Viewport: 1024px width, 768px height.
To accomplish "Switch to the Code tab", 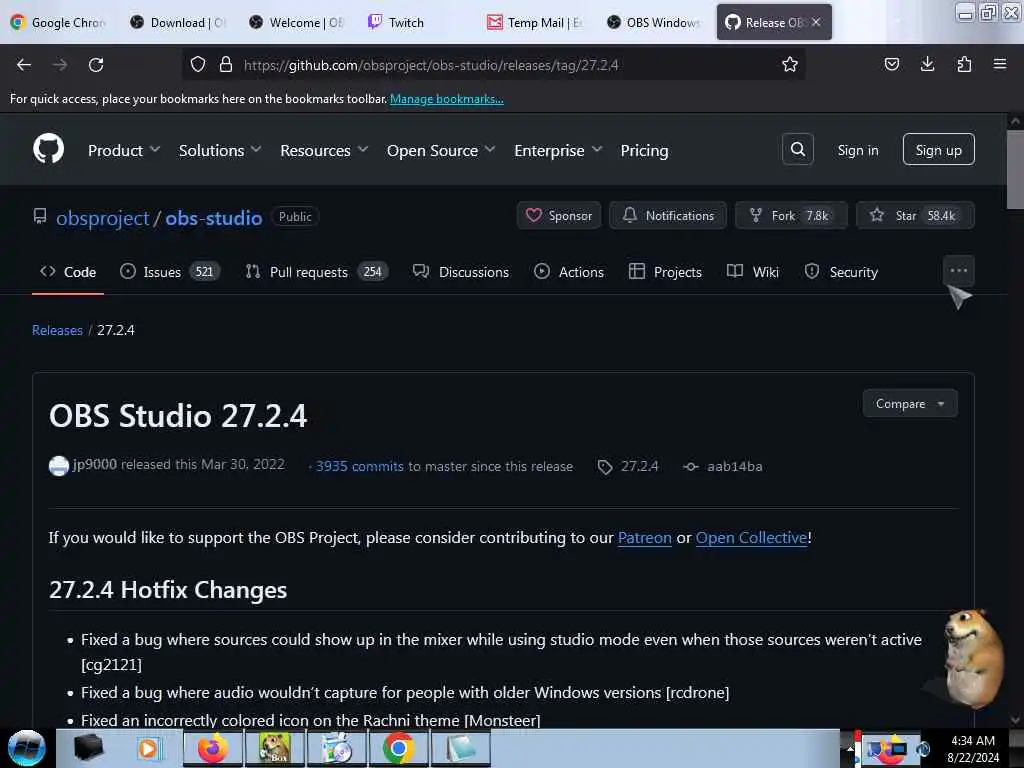I will tap(68, 272).
